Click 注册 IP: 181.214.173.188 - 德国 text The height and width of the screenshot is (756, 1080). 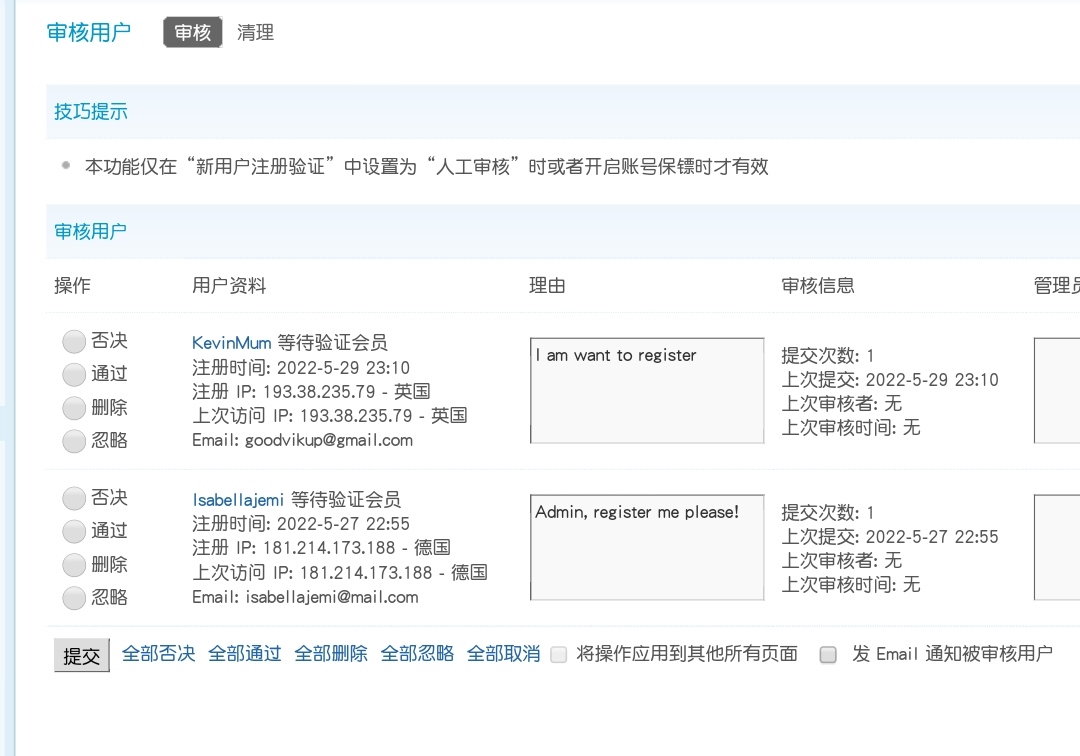pyautogui.click(x=321, y=548)
